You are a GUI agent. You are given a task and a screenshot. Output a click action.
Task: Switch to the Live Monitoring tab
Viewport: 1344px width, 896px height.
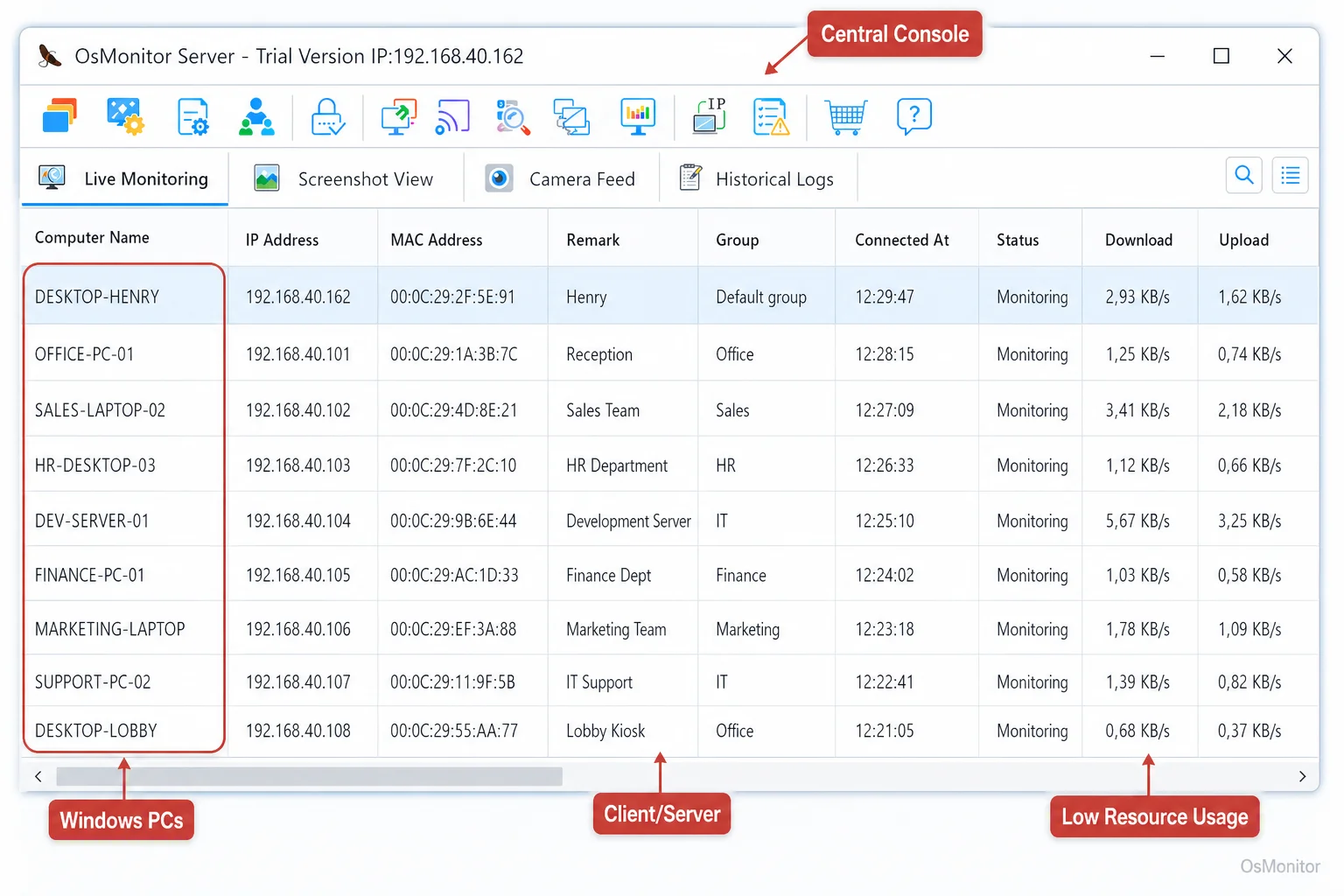[x=124, y=178]
